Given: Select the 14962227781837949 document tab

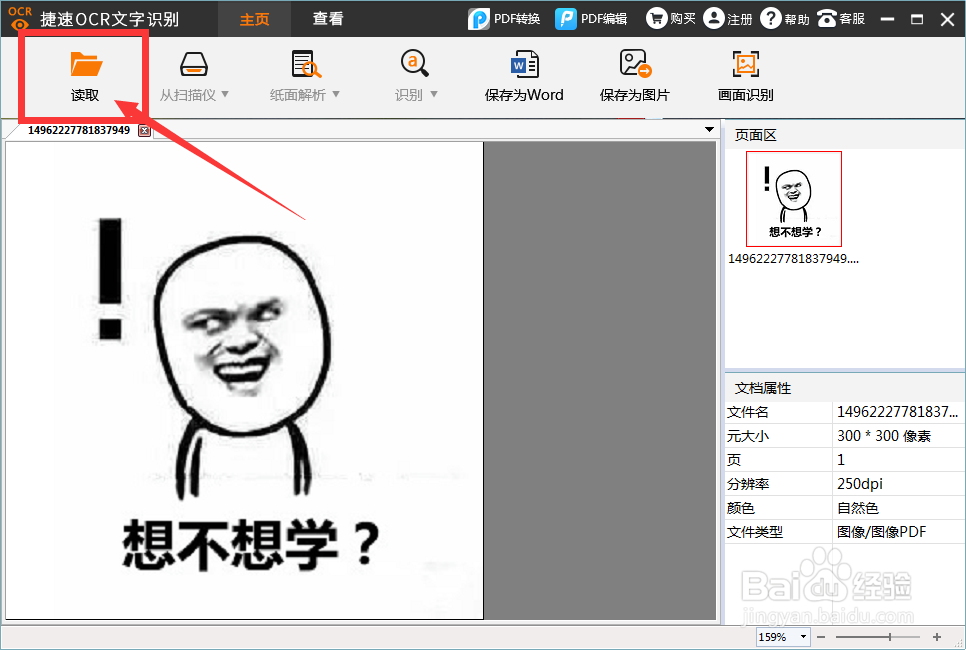Looking at the screenshot, I should (x=78, y=130).
